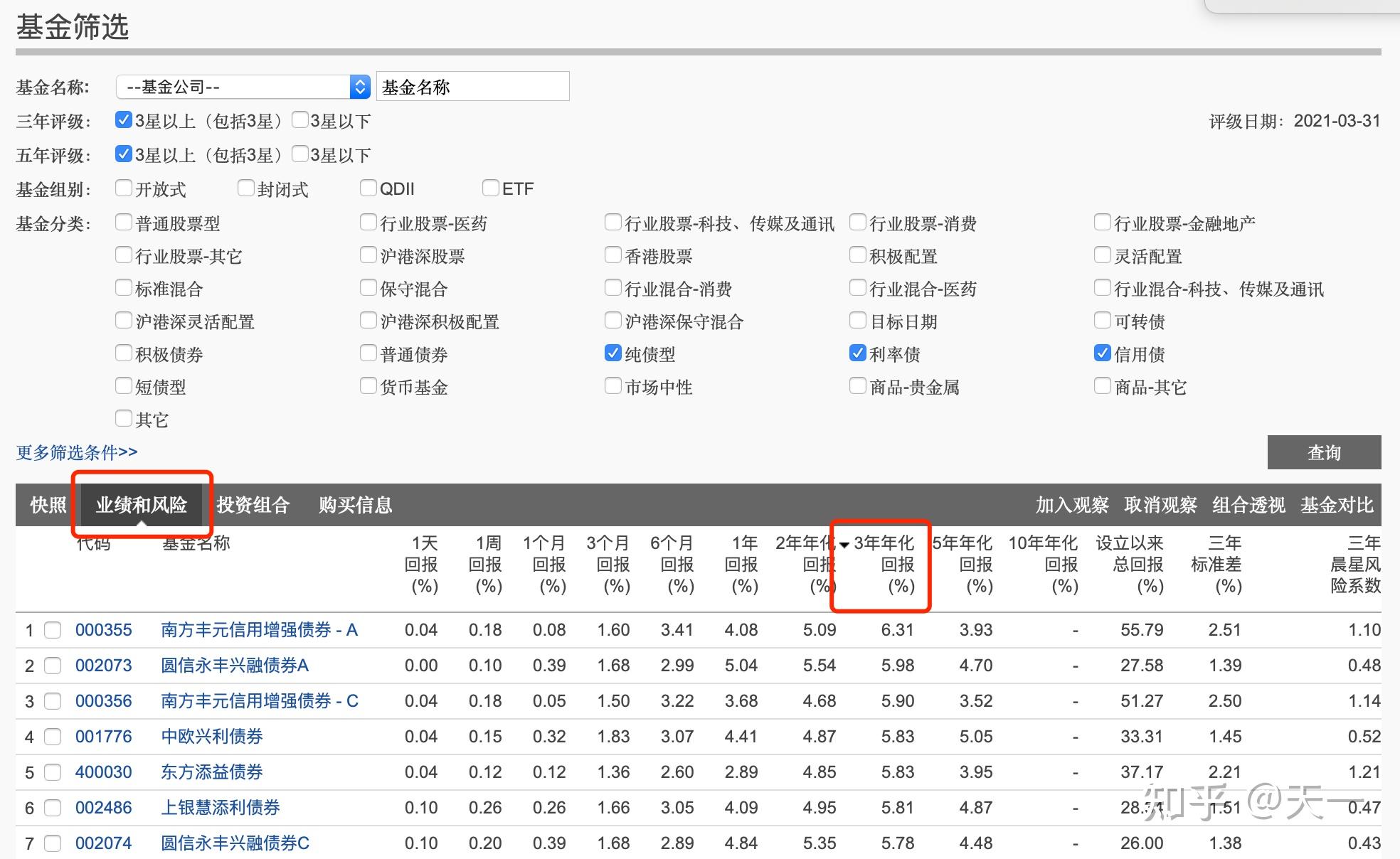
Task: Sort by 3年年化回报 column
Action: [x=884, y=565]
